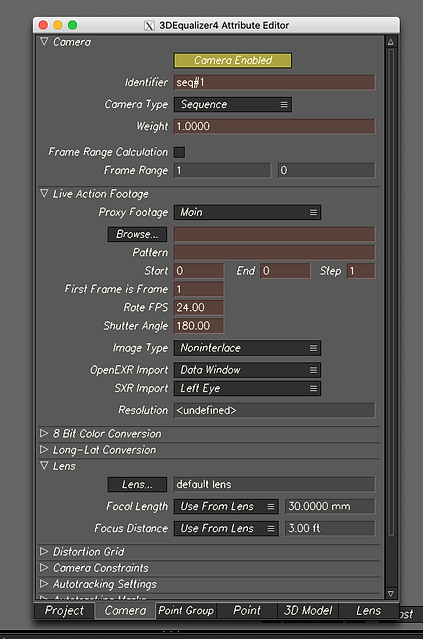Open the Focal Length mode dropdown
The width and height of the screenshot is (423, 639).
click(226, 507)
